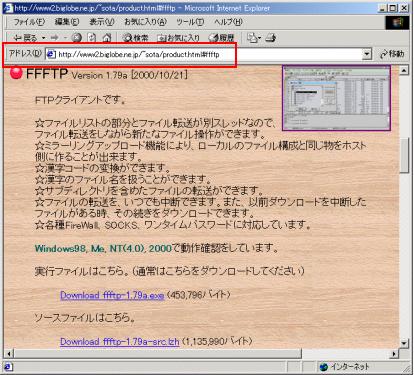This screenshot has height=375, width=414.
Task: Click the 移動 (Go) button
Action: 392,54
